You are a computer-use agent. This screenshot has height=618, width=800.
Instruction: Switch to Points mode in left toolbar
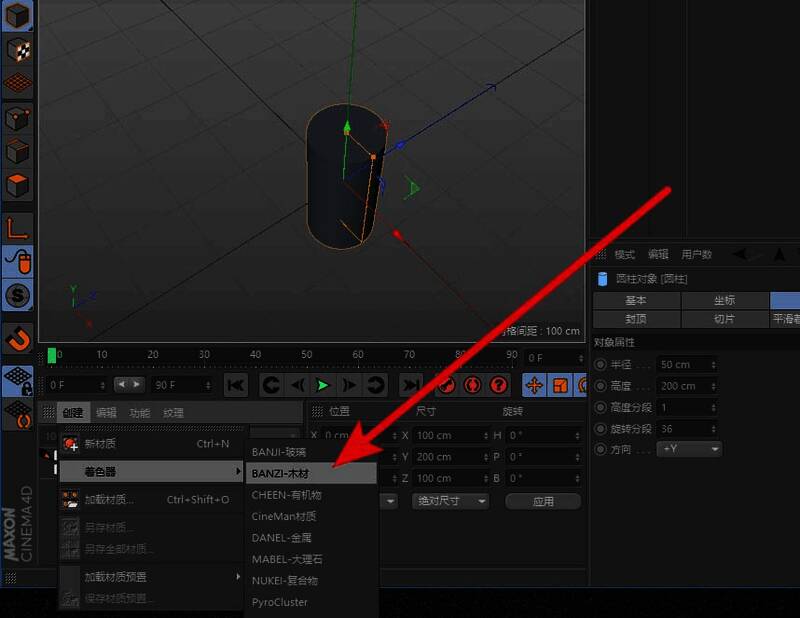[x=18, y=119]
